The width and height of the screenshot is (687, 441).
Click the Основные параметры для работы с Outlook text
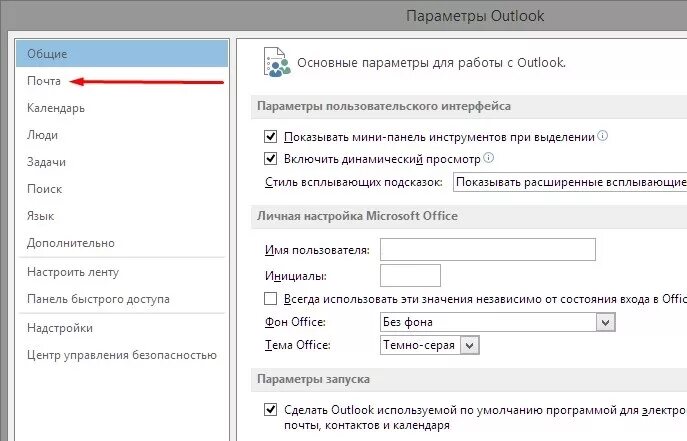(x=432, y=63)
